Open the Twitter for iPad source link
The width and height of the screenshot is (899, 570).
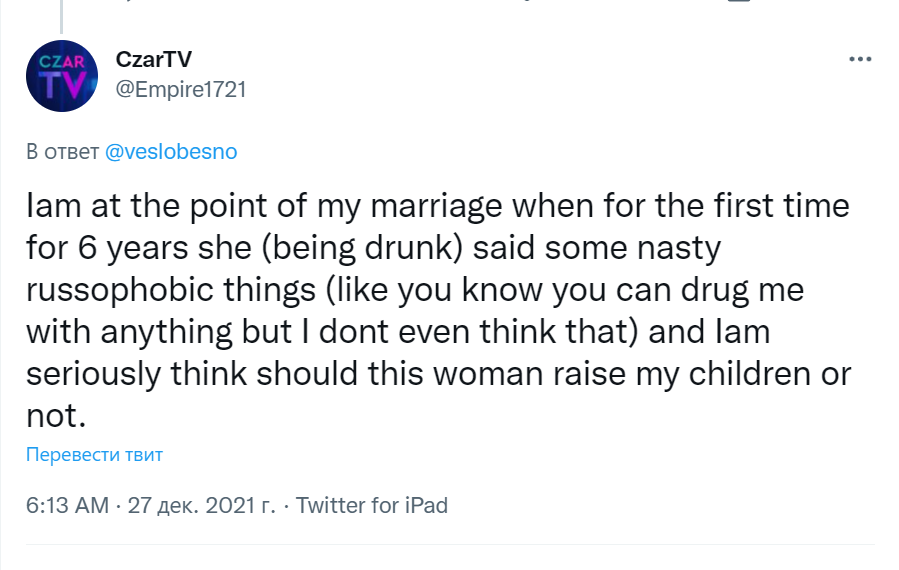coord(372,505)
